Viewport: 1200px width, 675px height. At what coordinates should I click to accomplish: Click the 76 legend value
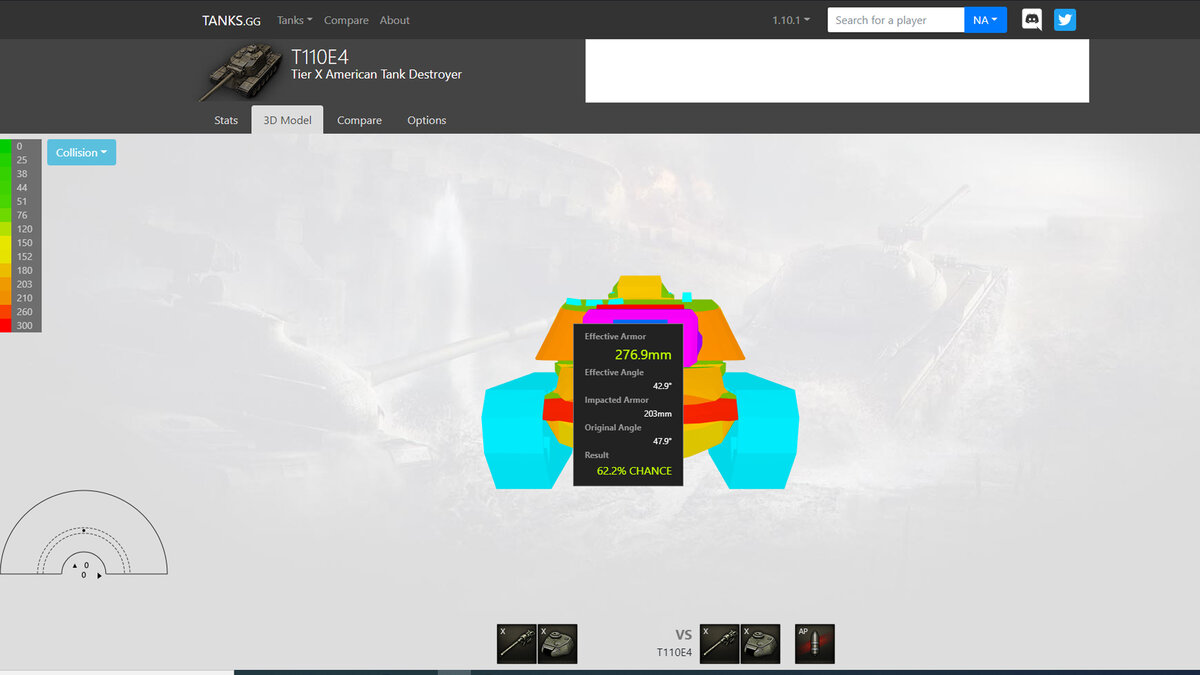(22, 215)
